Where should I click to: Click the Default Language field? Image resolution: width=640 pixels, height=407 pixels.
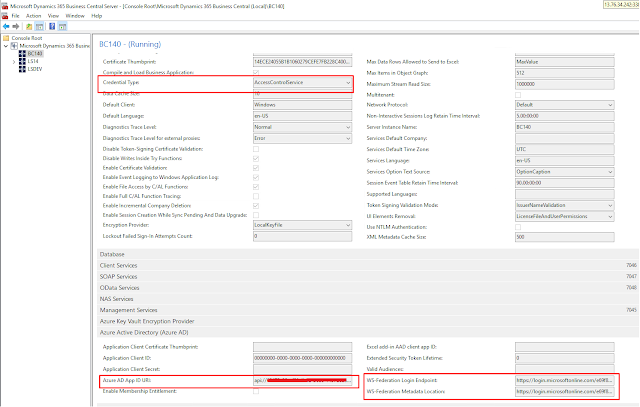302,116
